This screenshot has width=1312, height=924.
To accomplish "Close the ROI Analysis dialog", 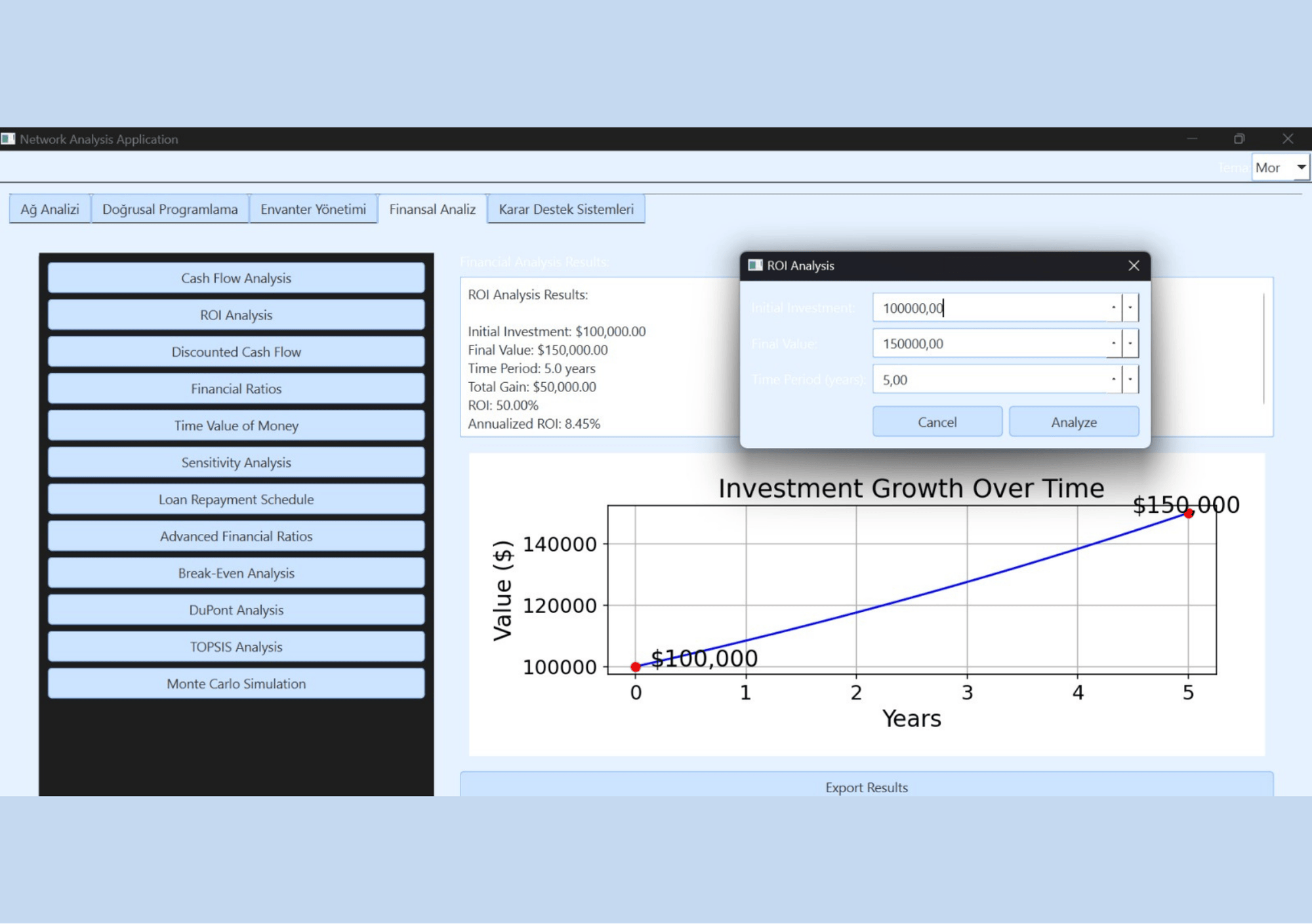I will tap(1134, 266).
